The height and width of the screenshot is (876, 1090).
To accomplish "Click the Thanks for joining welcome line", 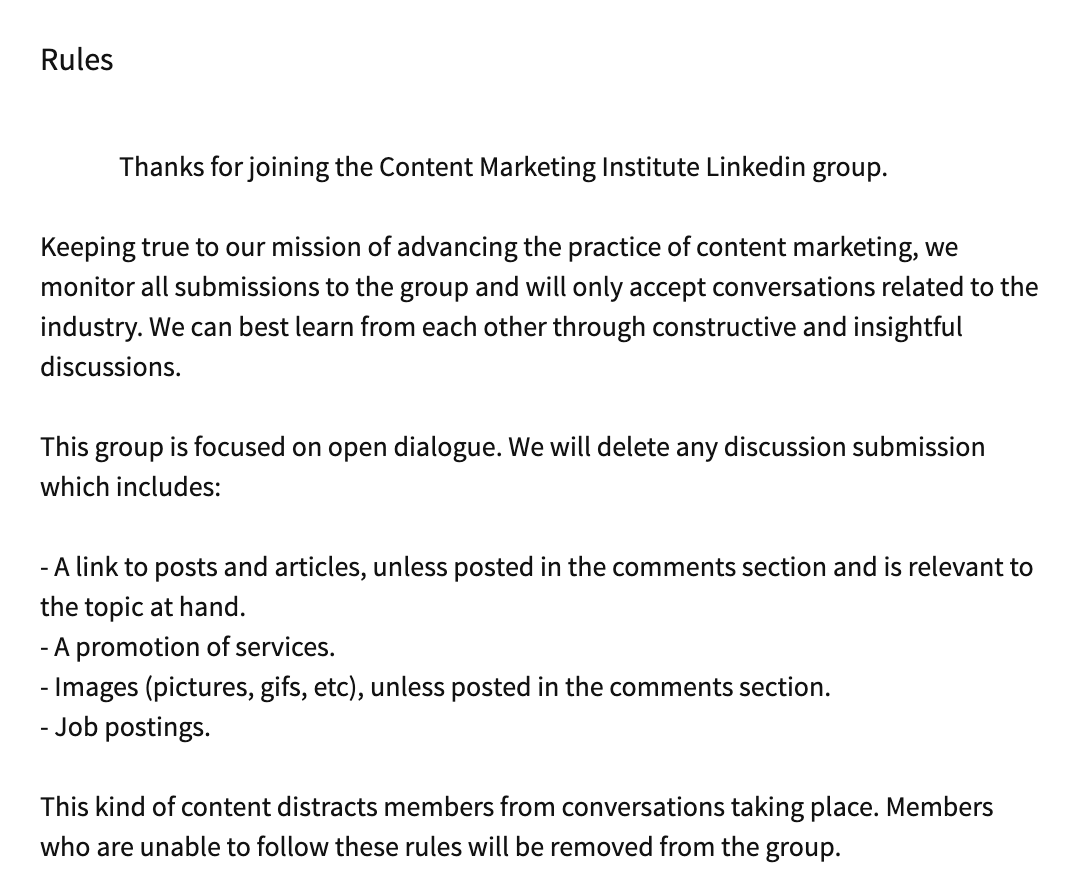I will pyautogui.click(x=503, y=168).
